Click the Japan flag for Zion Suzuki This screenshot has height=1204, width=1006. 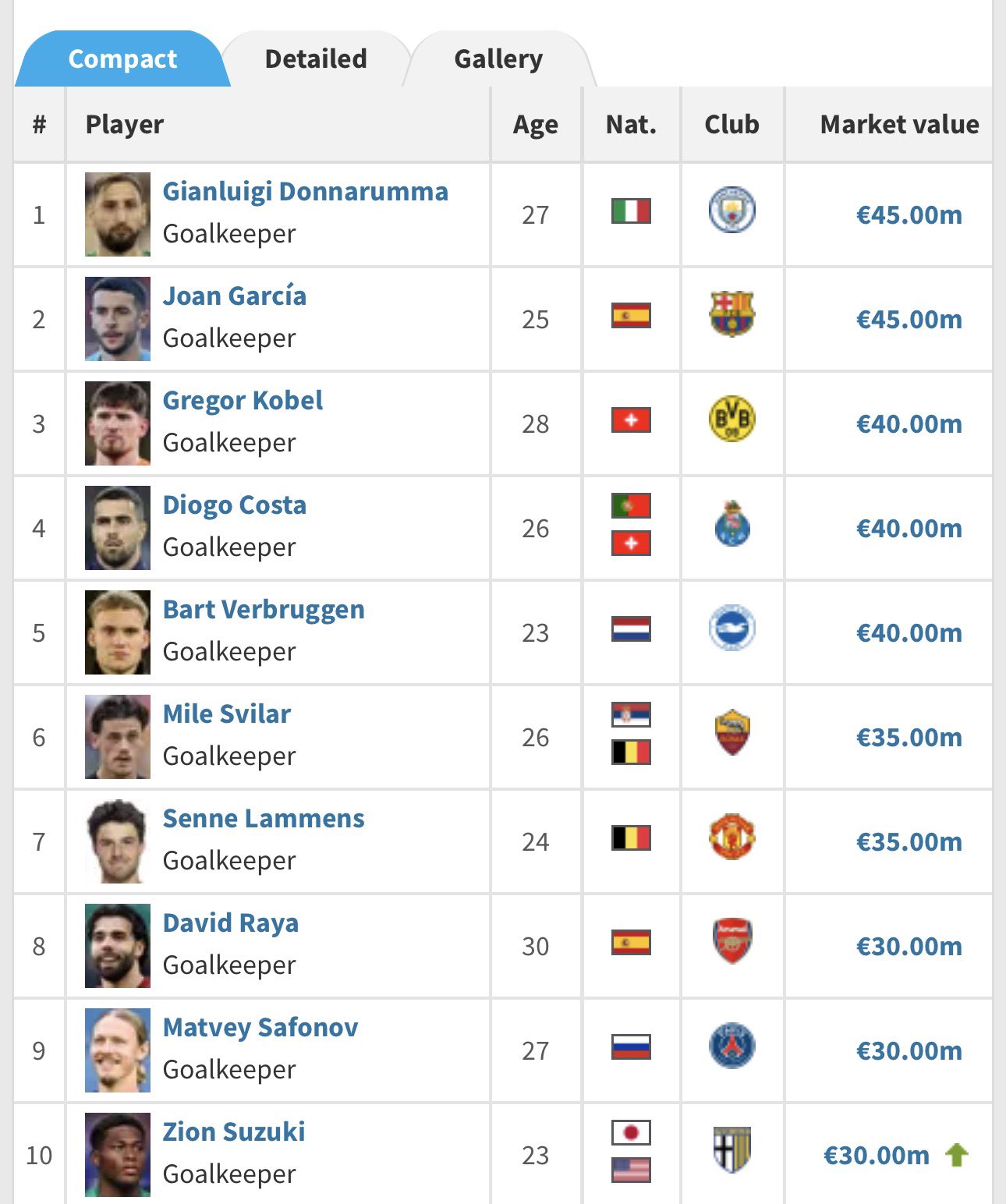(x=631, y=1132)
